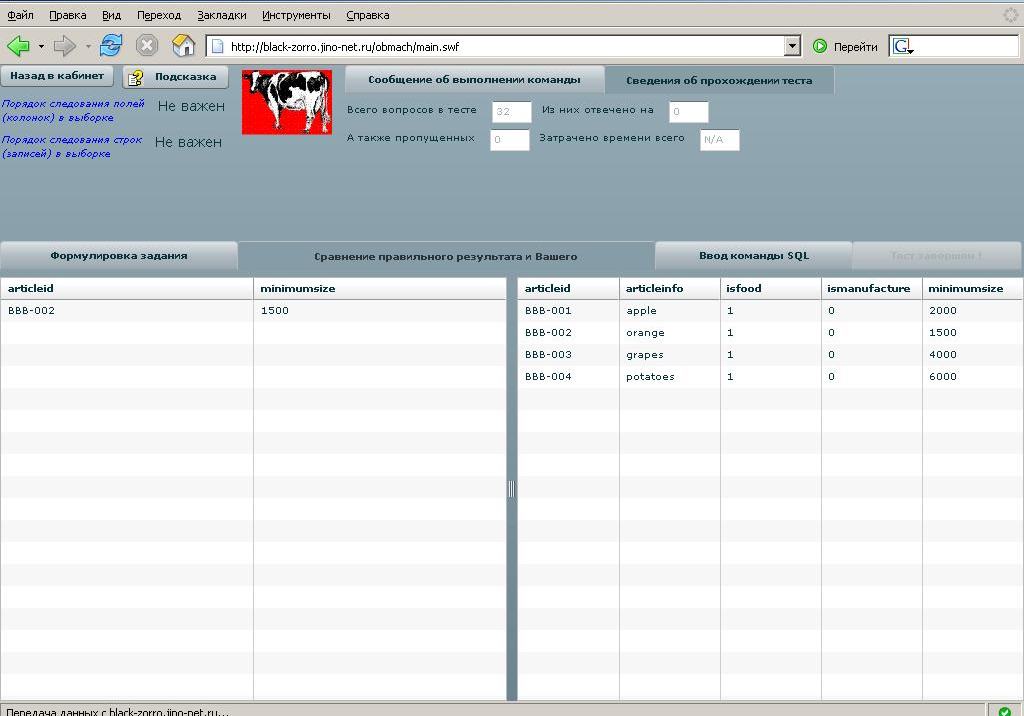
Task: Click the green Go (Перейти) icon
Action: point(820,46)
